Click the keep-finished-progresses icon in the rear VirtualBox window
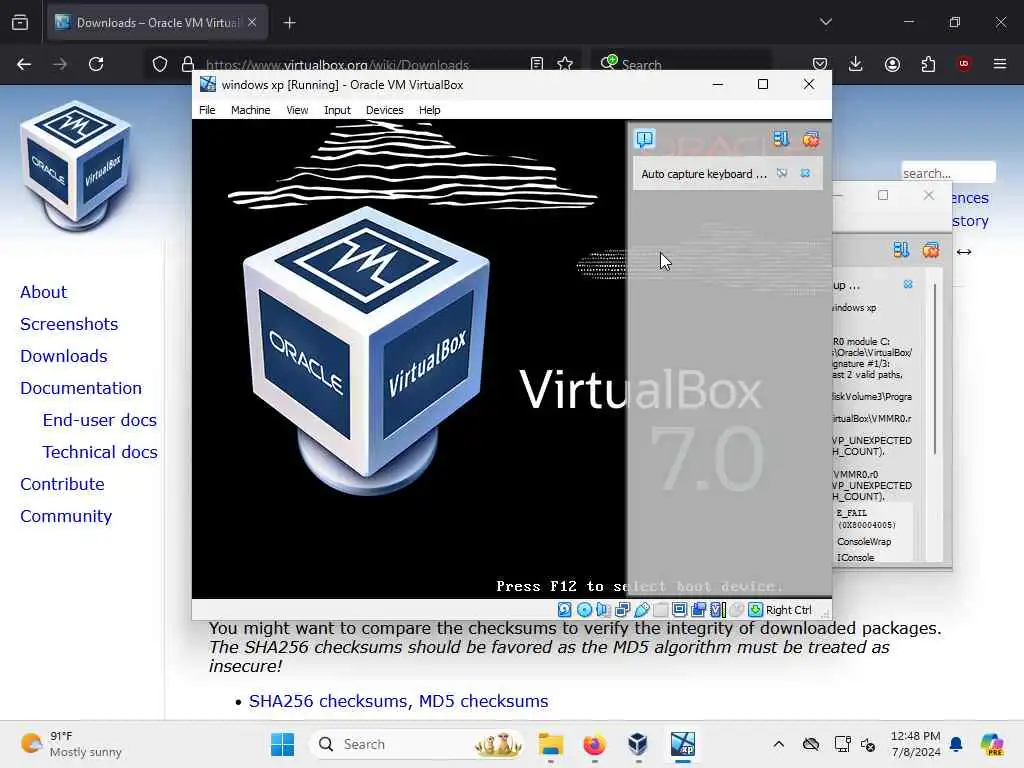Viewport: 1024px width, 768px height. coord(901,249)
